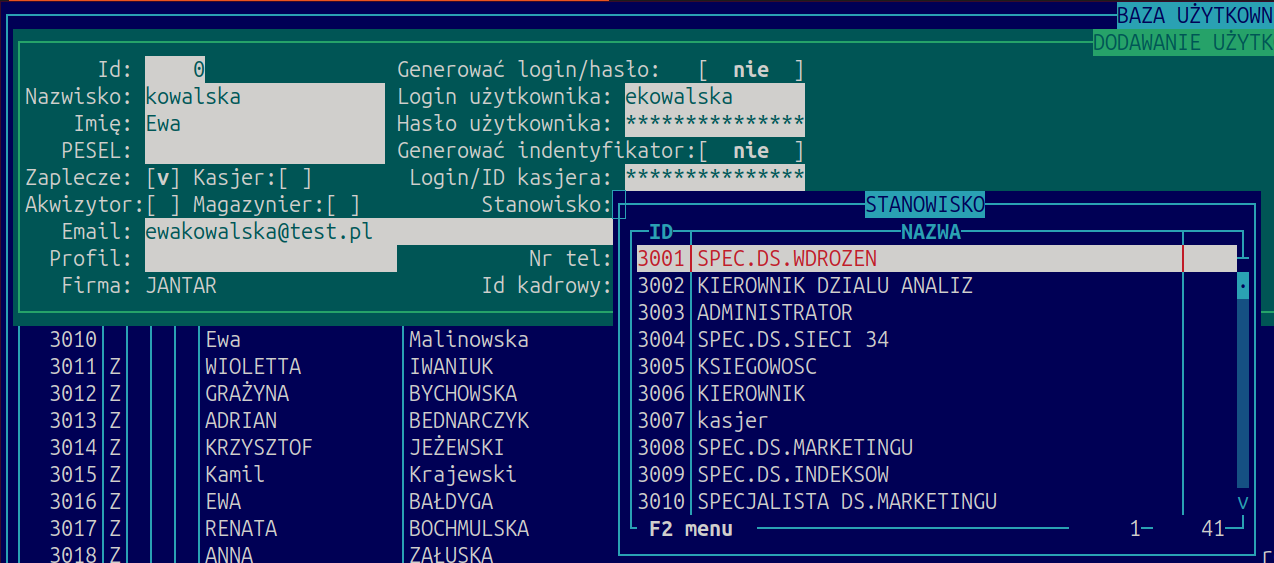Select user row 3013 ADRIAN BEDNARCZYK
This screenshot has height=563, width=1274.
point(290,421)
